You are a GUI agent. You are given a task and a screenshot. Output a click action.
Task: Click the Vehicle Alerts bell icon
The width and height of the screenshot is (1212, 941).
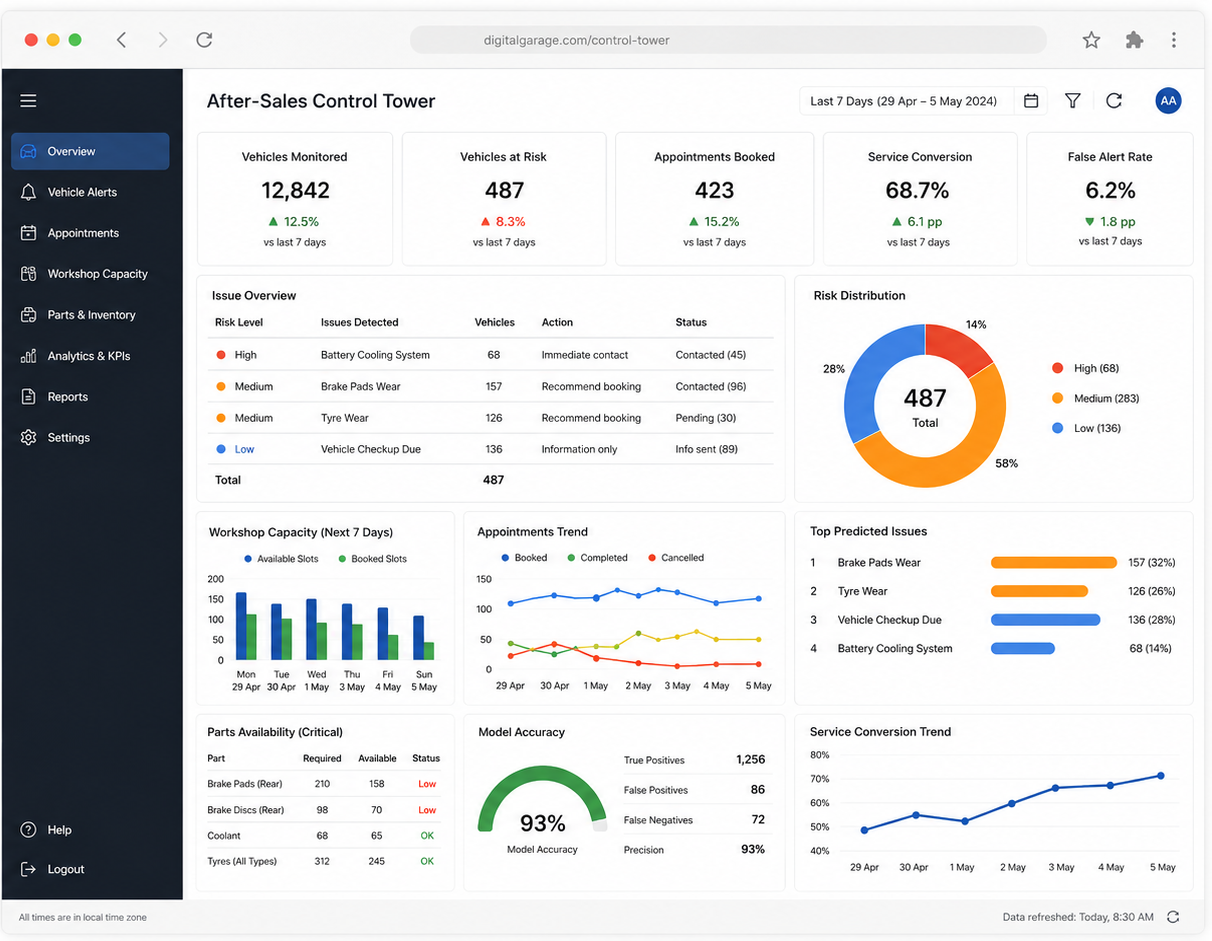pos(28,192)
